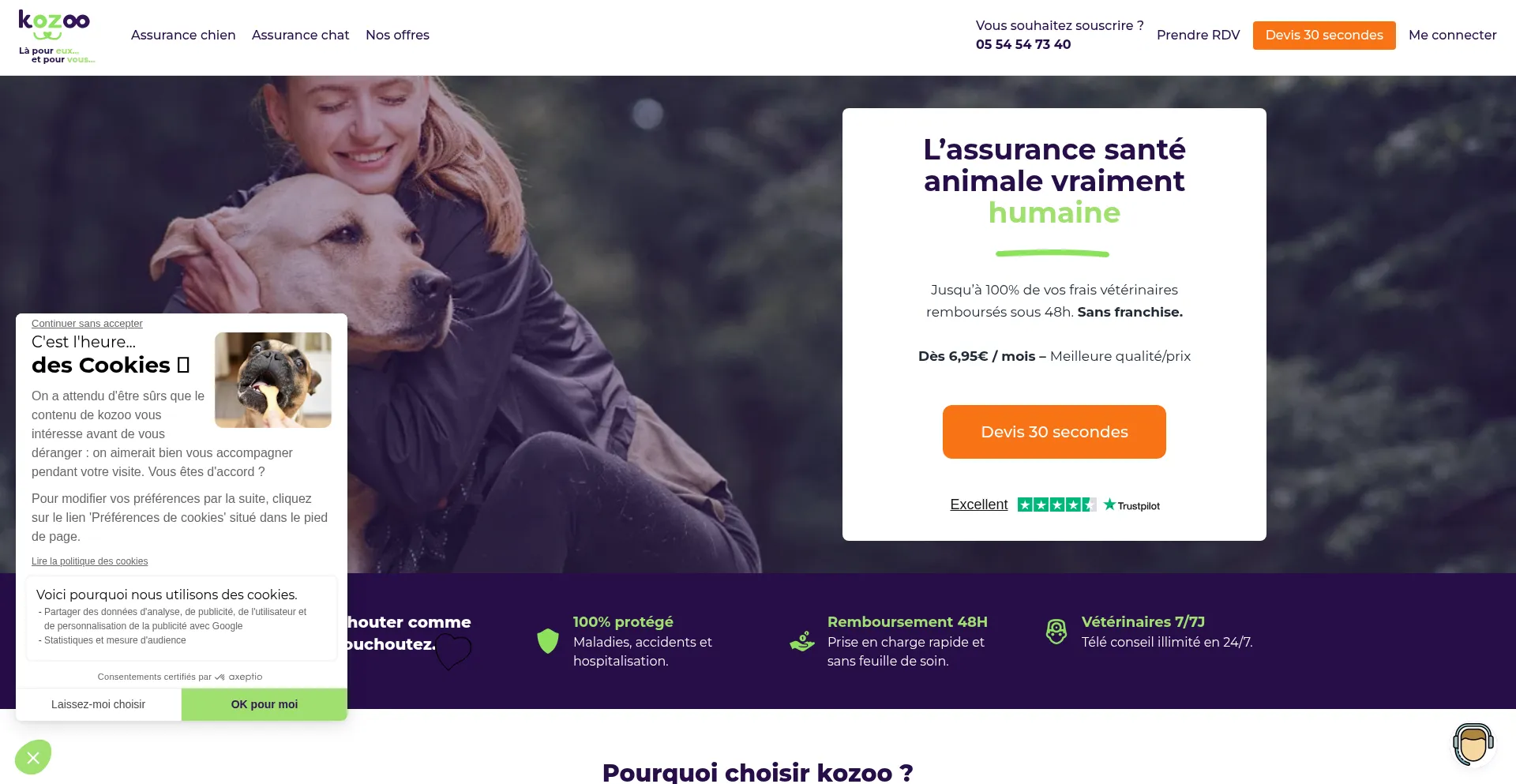Click the green Trustpilot rating stars
1516x784 pixels.
pyautogui.click(x=1056, y=505)
